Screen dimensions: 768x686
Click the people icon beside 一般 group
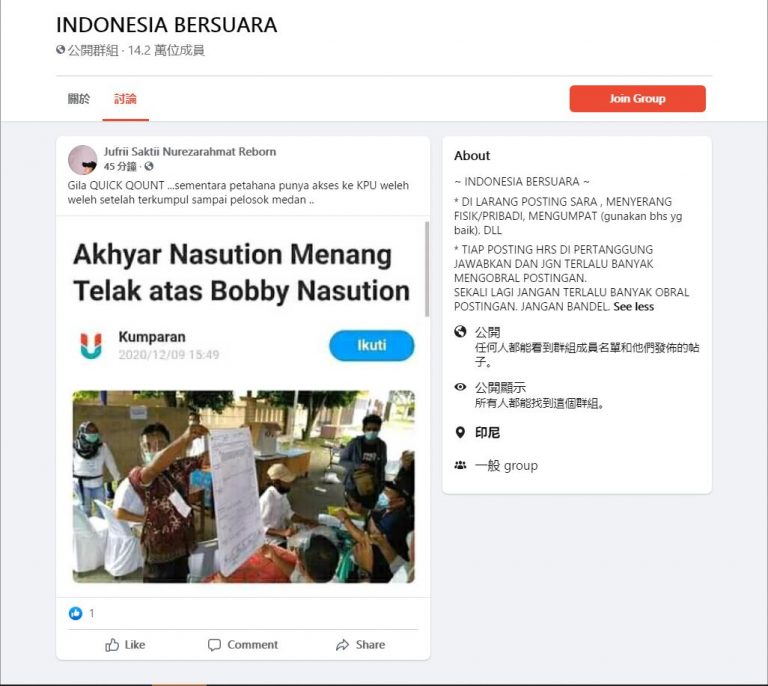[x=460, y=465]
